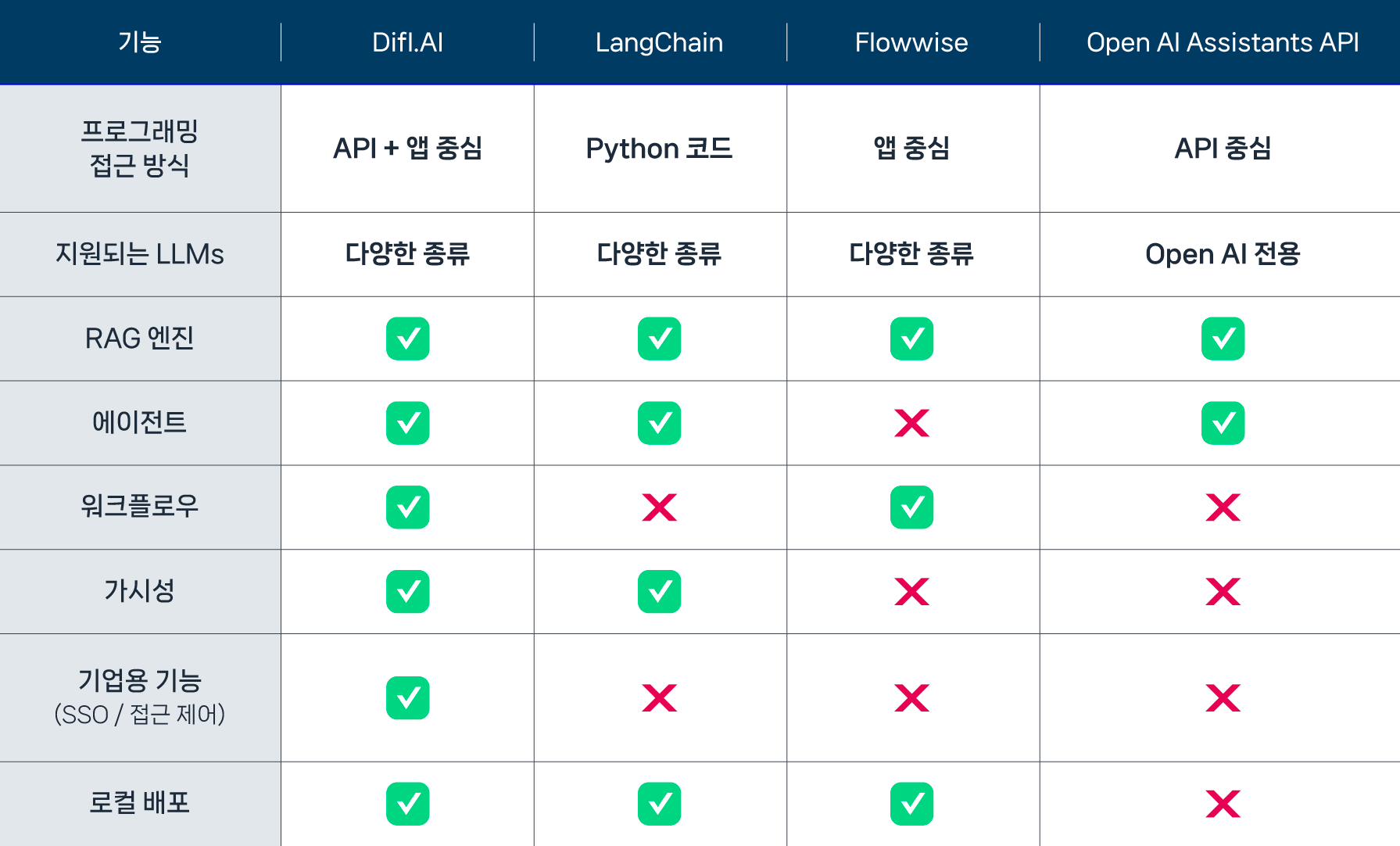
Task: Click LangChain green check in 가시성 row
Action: (659, 592)
